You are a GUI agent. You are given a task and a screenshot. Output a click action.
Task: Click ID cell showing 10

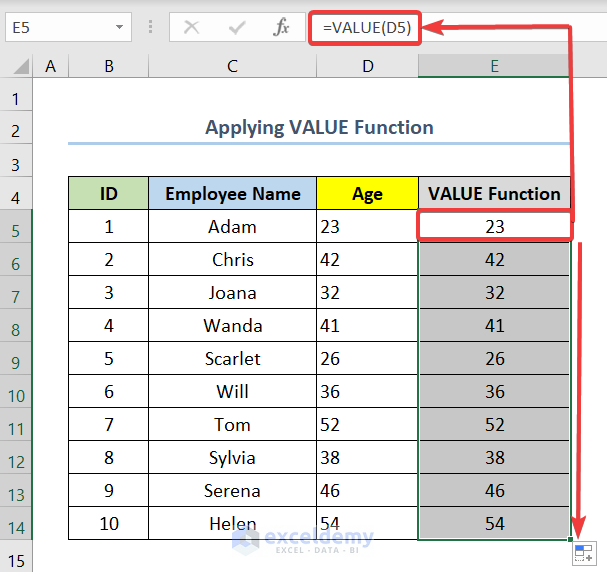[x=108, y=523]
